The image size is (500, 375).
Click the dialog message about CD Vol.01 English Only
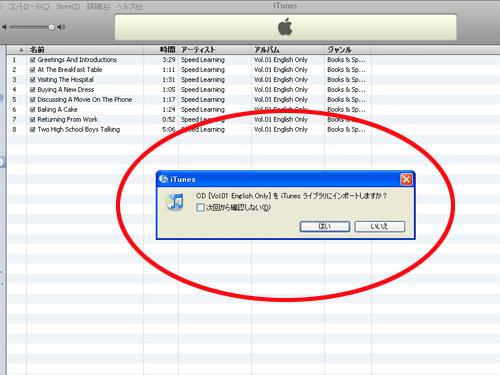pos(292,196)
